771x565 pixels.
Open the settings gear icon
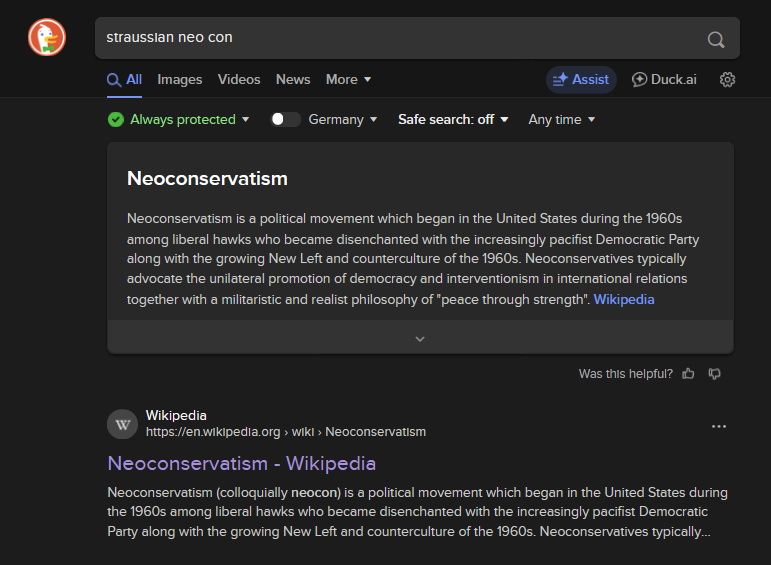click(727, 80)
